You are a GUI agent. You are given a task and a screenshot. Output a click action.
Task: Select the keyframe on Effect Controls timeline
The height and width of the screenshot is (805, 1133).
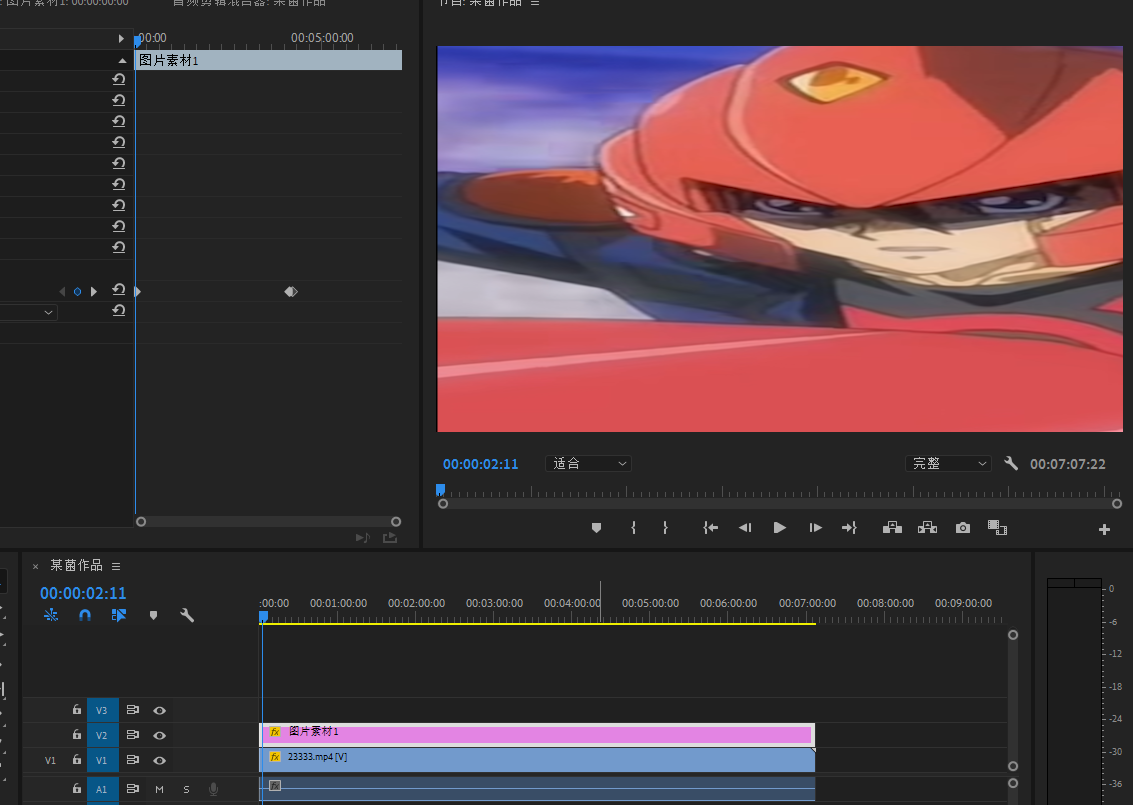291,291
